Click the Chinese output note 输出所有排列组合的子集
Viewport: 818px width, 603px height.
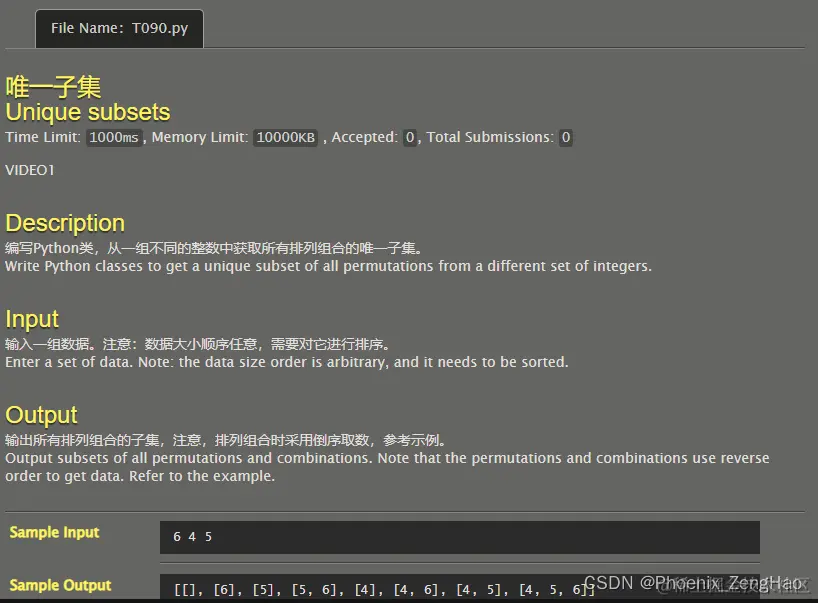point(225,440)
